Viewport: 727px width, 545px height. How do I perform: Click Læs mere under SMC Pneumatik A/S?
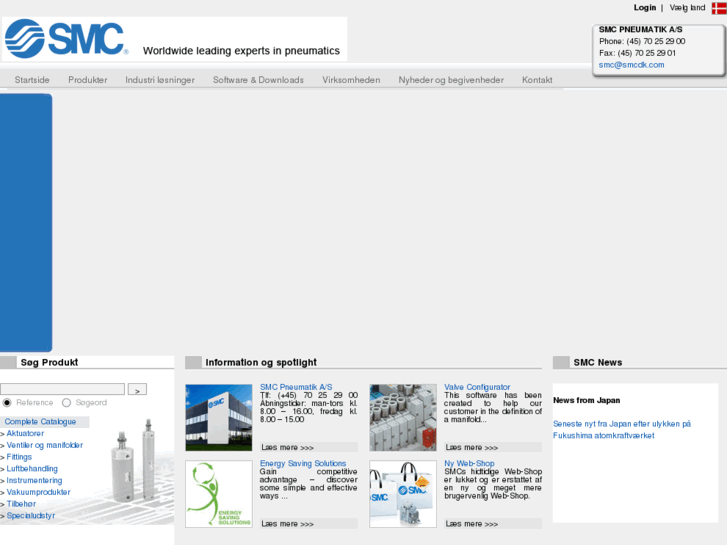click(x=287, y=447)
